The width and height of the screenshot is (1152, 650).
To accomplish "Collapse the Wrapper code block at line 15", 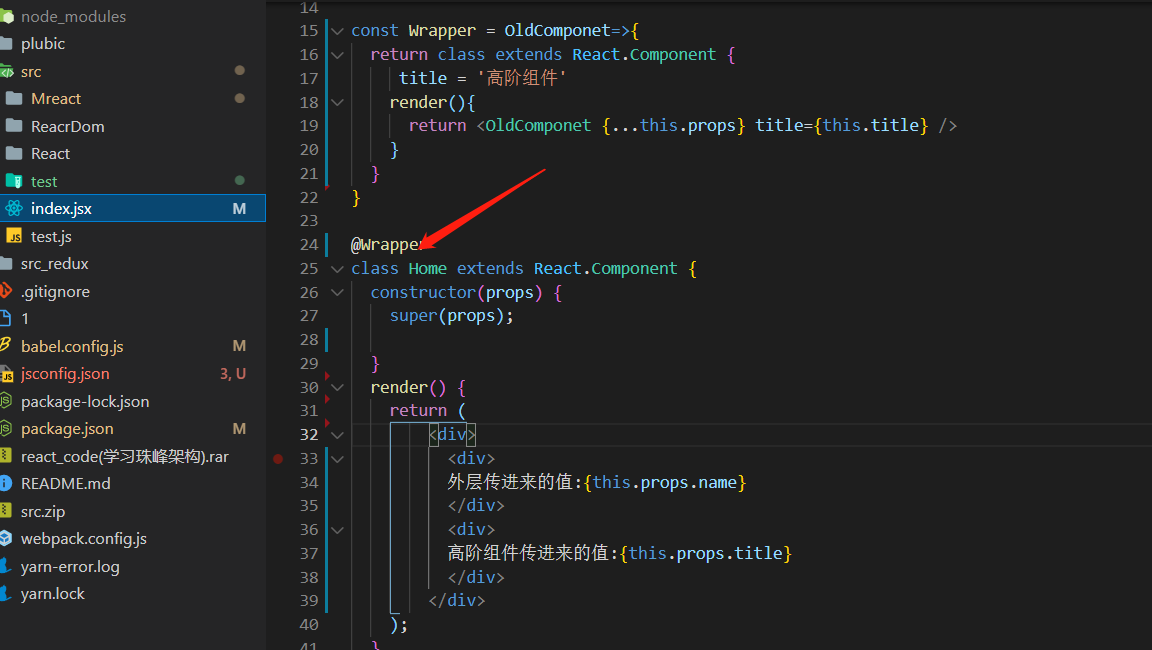I will coord(337,30).
